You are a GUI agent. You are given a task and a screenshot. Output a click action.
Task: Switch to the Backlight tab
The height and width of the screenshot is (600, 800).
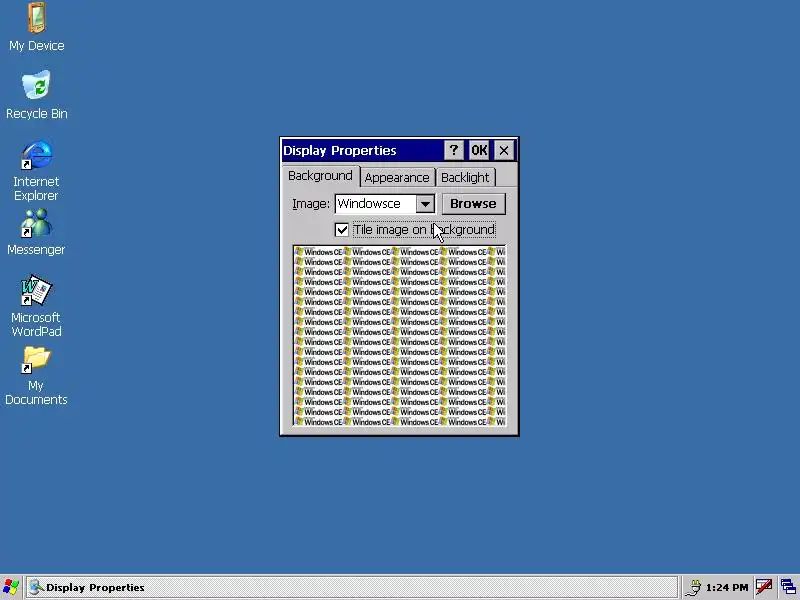465,178
